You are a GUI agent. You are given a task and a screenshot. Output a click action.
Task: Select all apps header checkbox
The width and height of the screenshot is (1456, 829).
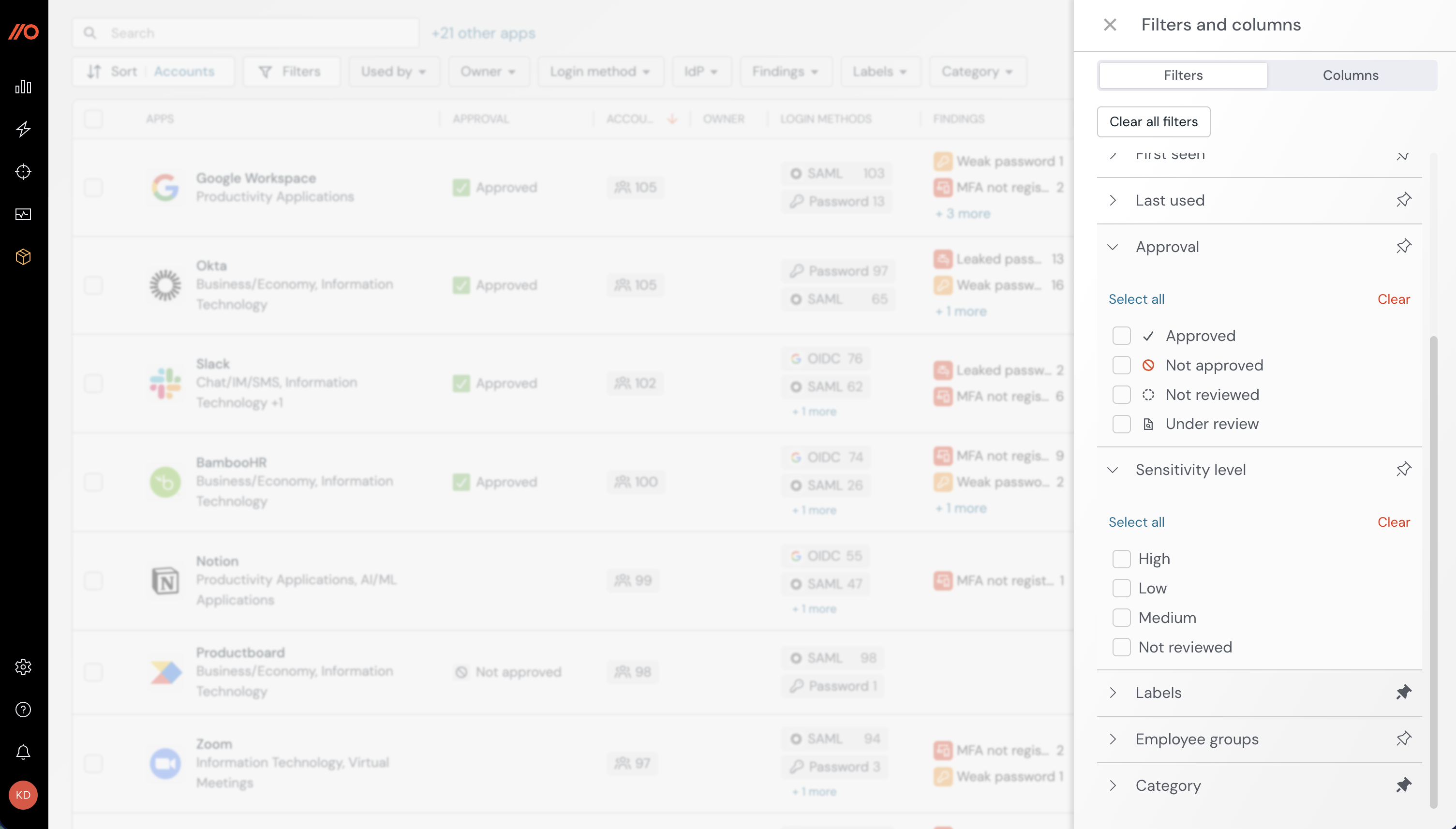pos(93,119)
